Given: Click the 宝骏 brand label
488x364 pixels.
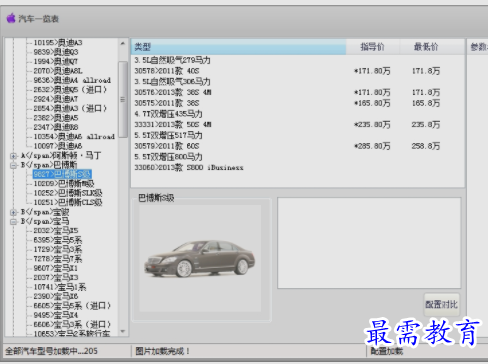Looking at the screenshot, I should (x=45, y=212).
